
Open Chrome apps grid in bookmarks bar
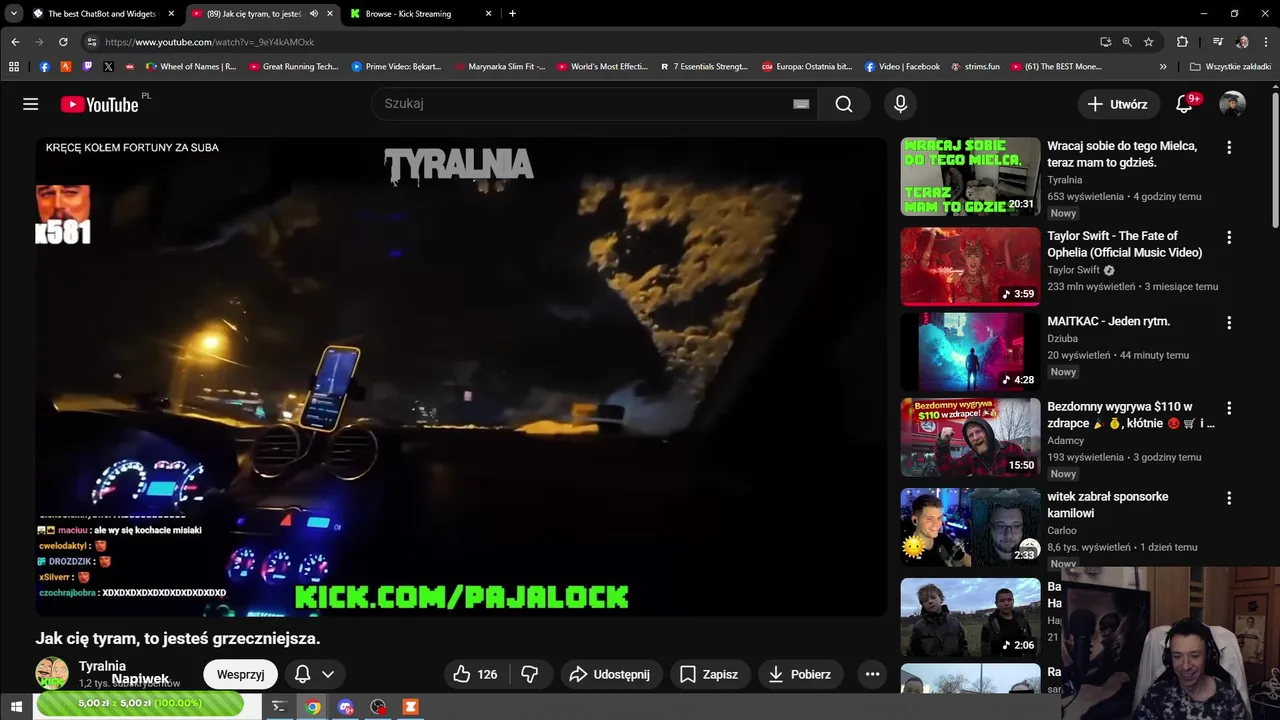[x=14, y=67]
